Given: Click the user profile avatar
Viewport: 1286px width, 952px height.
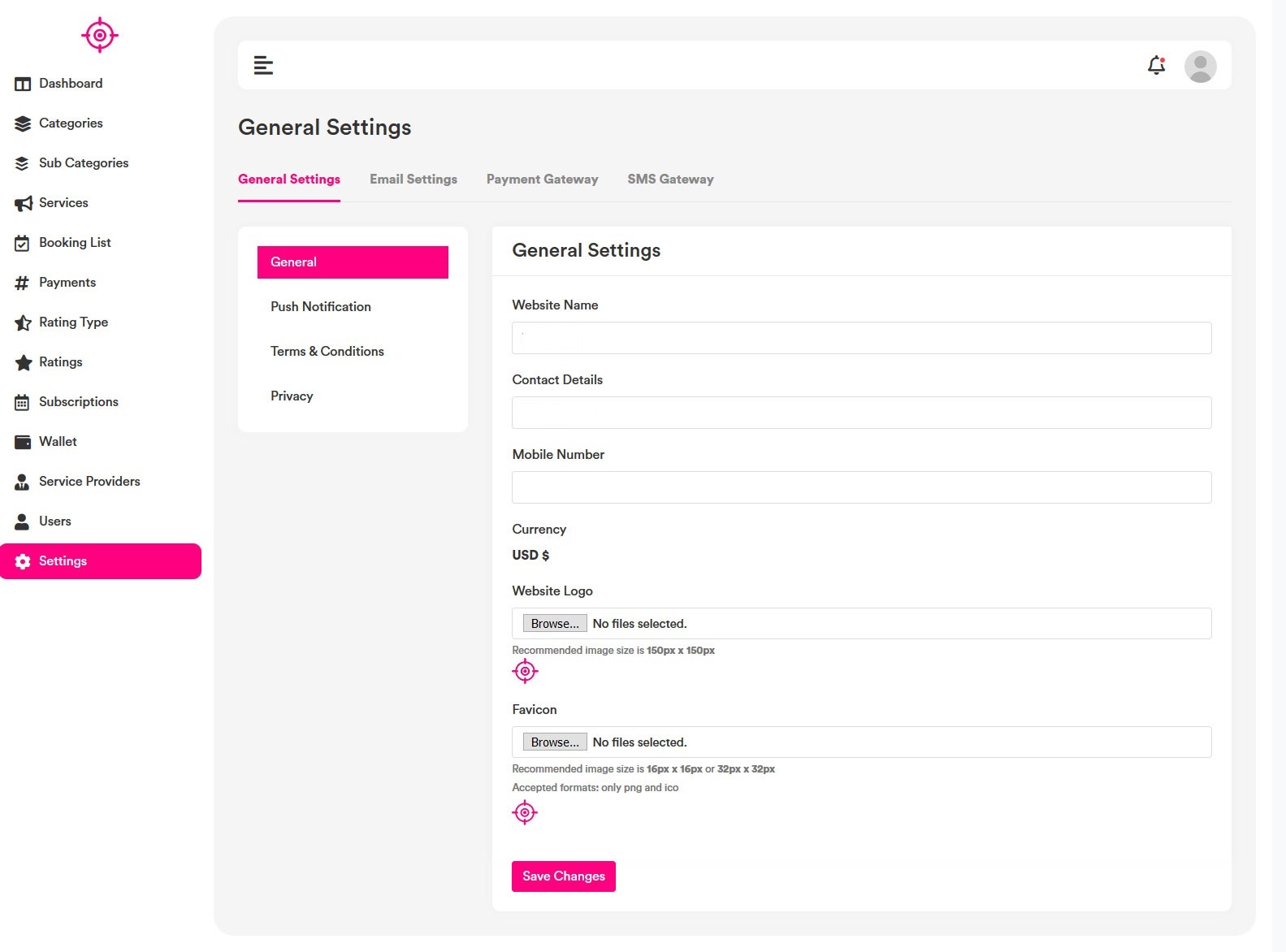Looking at the screenshot, I should click(x=1199, y=66).
